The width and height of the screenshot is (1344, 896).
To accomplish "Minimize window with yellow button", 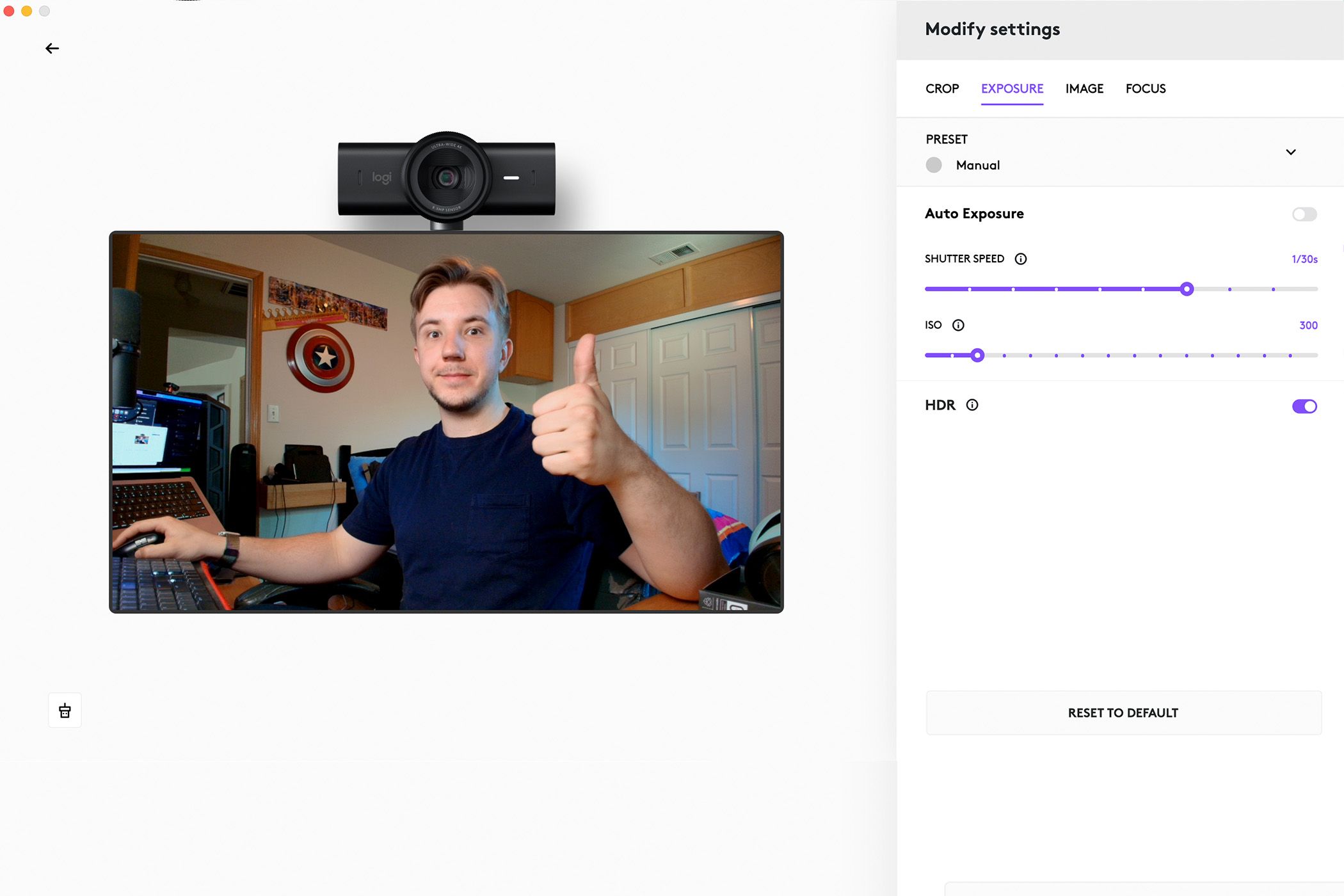I will pos(27,11).
